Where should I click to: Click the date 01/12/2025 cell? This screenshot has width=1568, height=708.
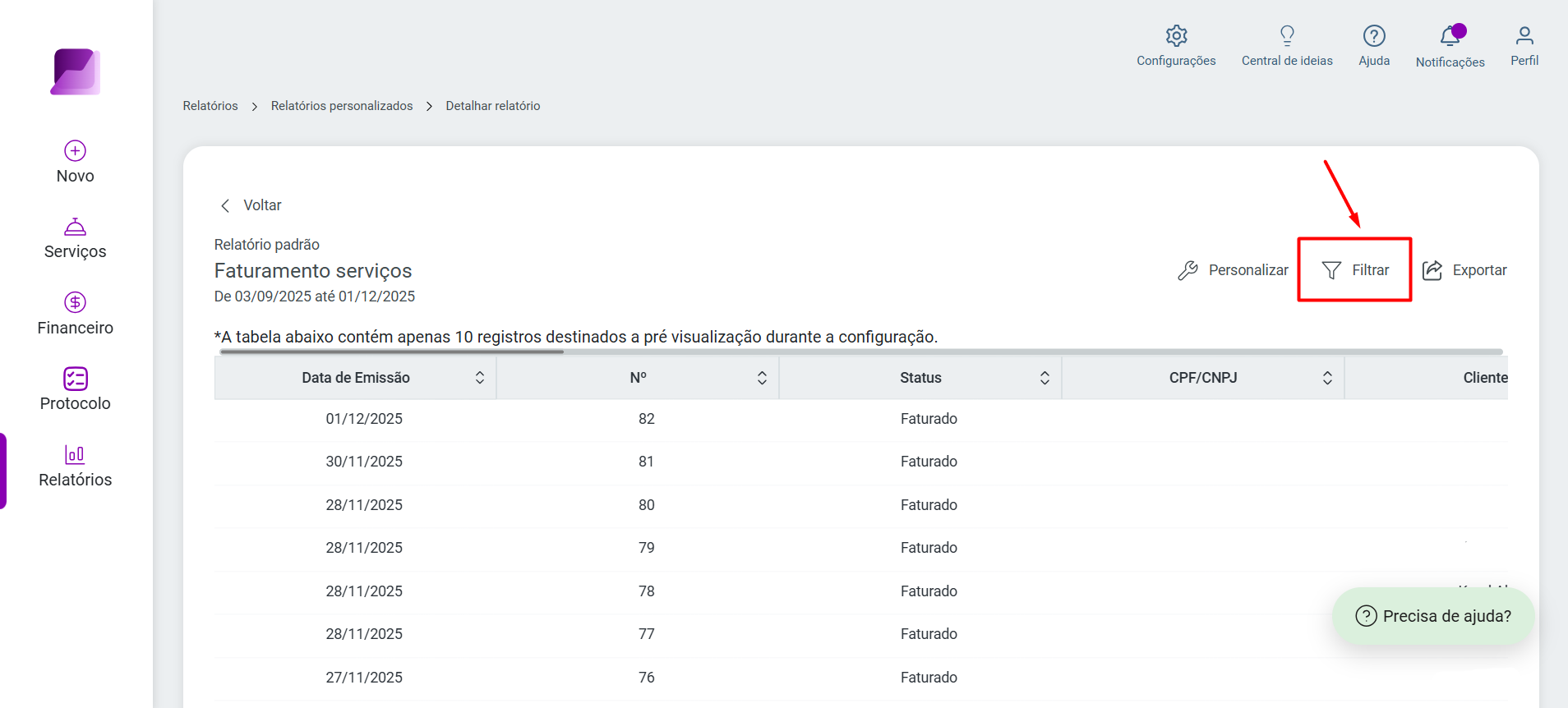[364, 419]
